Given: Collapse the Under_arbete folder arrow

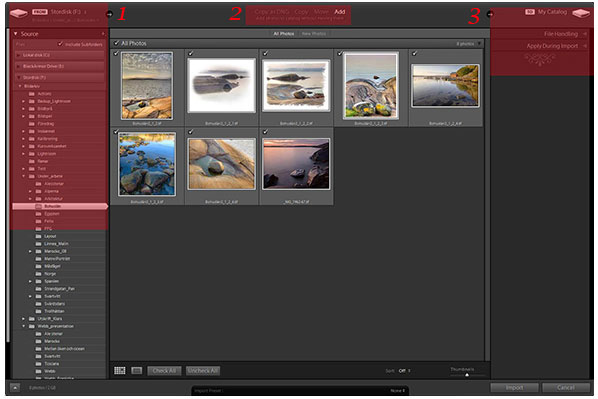Looking at the screenshot, I should point(24,176).
